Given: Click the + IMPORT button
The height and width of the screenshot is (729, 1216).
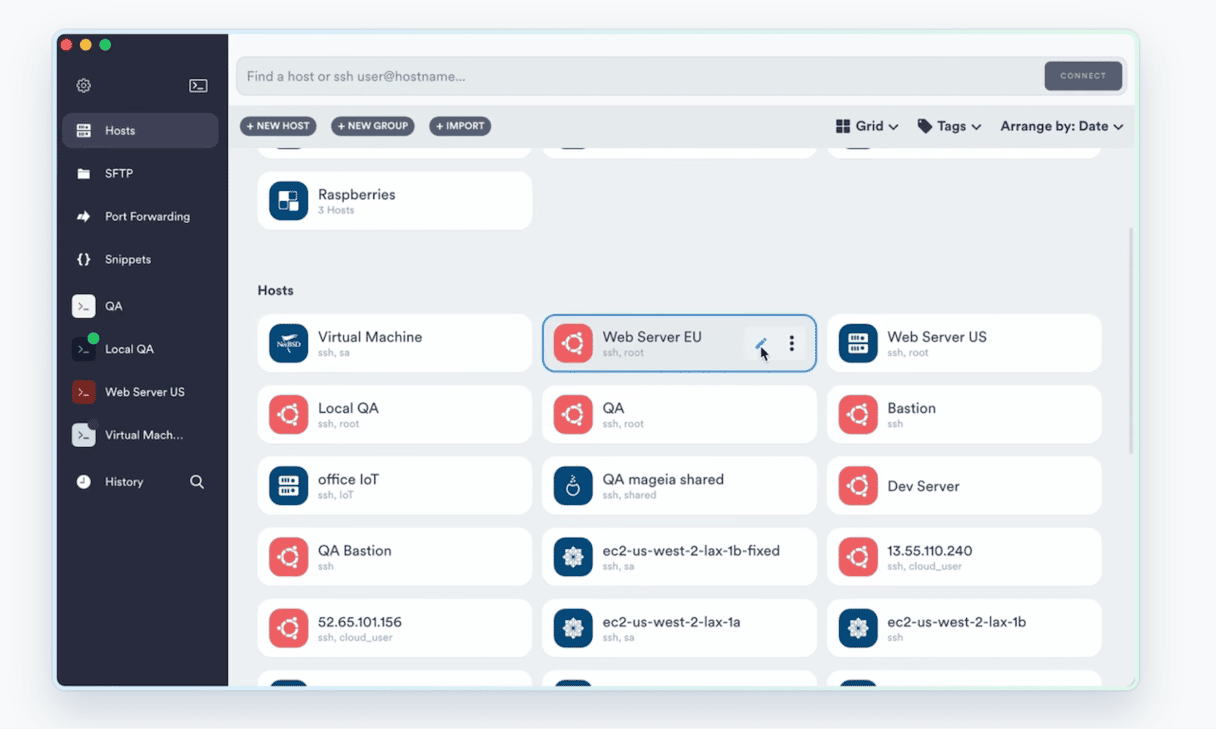Looking at the screenshot, I should click(x=460, y=126).
